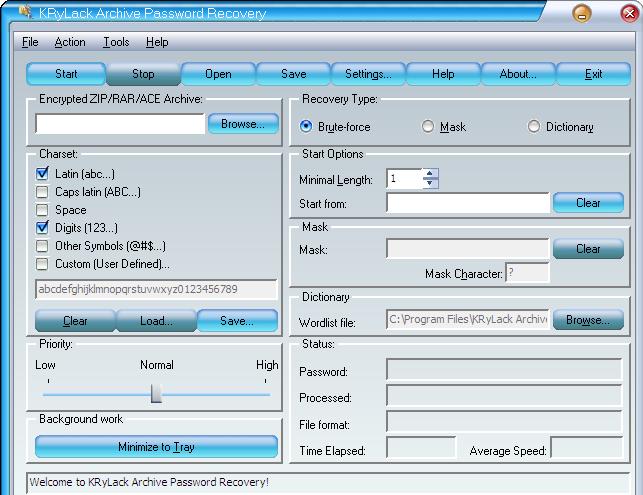Uncheck the Digits (123...) charset
The width and height of the screenshot is (643, 495).
(x=42, y=228)
